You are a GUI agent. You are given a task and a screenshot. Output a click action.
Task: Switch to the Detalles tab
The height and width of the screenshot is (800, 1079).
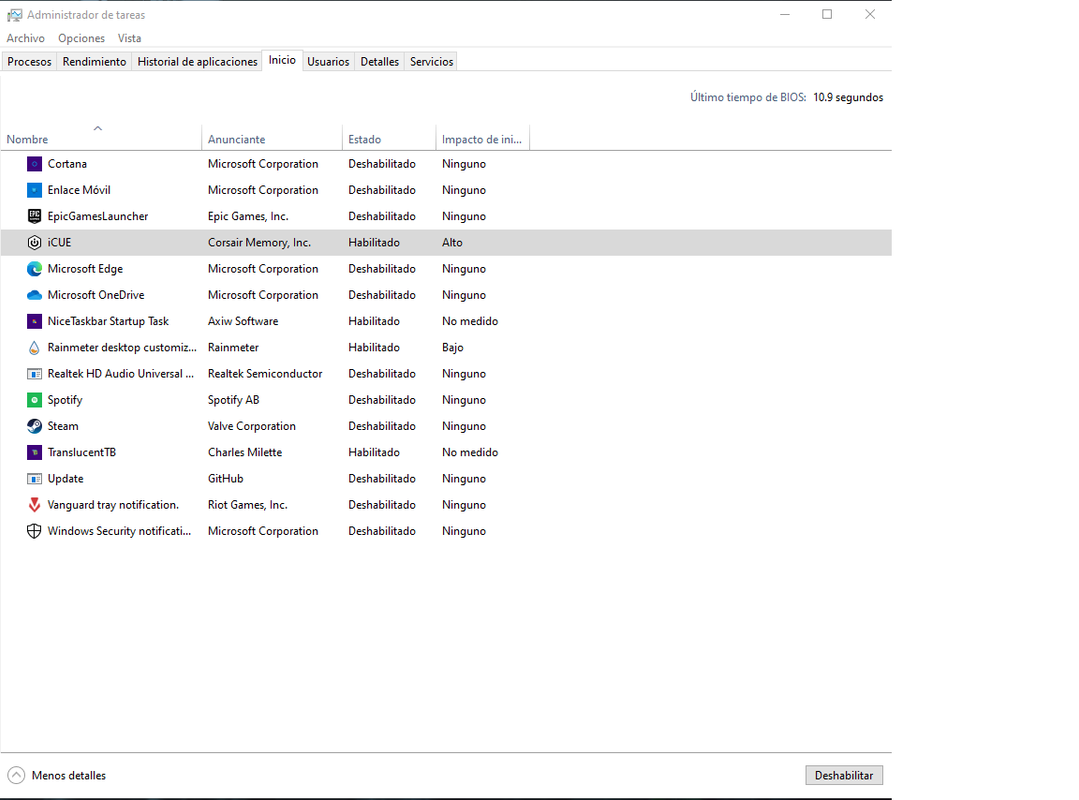380,62
